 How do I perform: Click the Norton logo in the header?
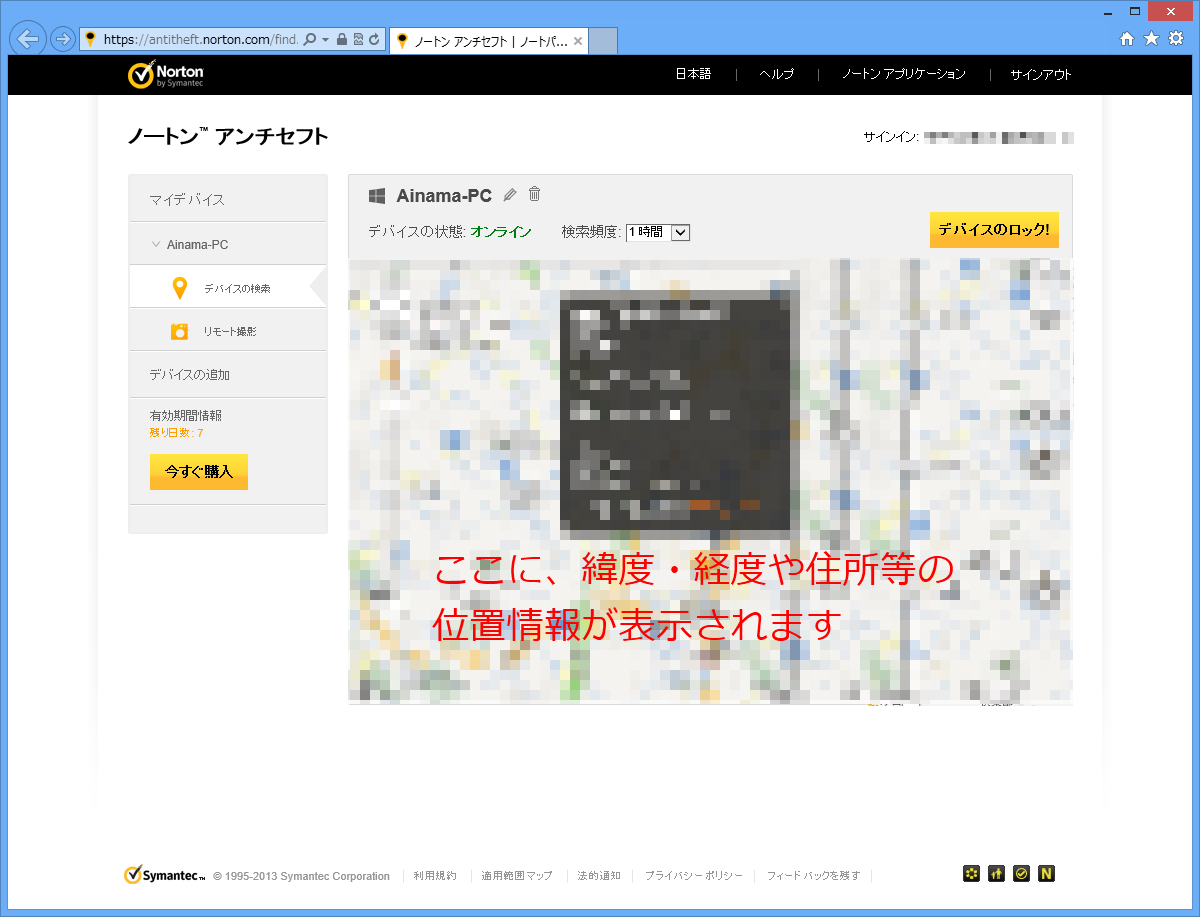[x=166, y=75]
